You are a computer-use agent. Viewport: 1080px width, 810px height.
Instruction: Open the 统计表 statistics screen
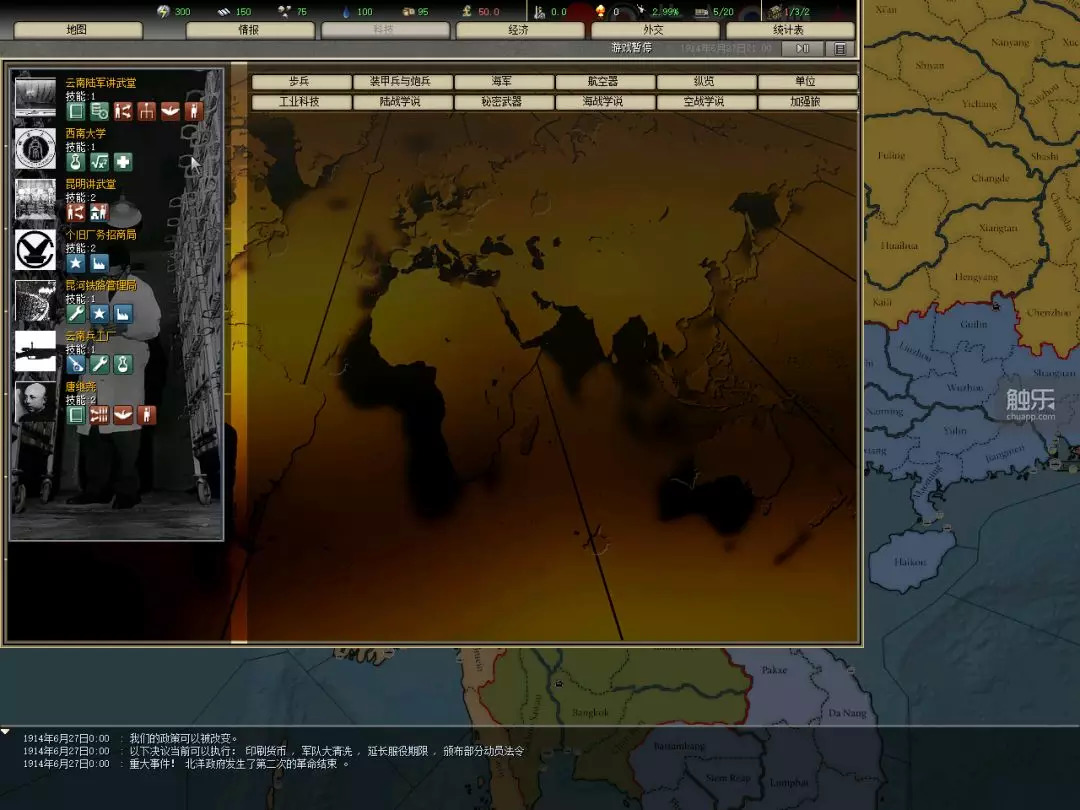click(x=789, y=30)
